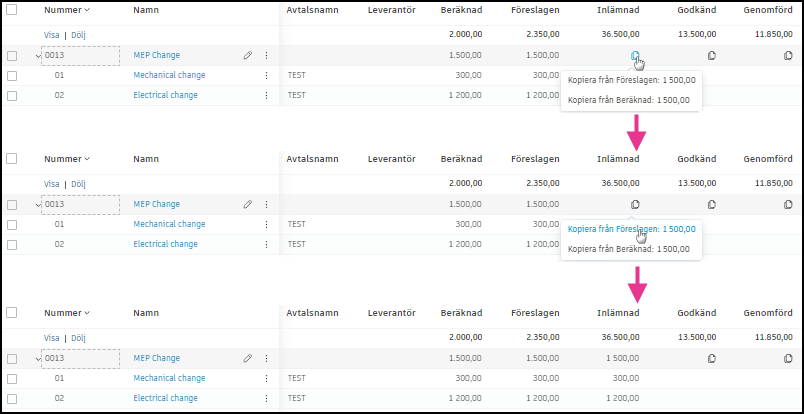The height and width of the screenshot is (414, 804).
Task: Choose the highlighted 'Kopiera från Föreslagen' option in the middle table
Action: 631,228
